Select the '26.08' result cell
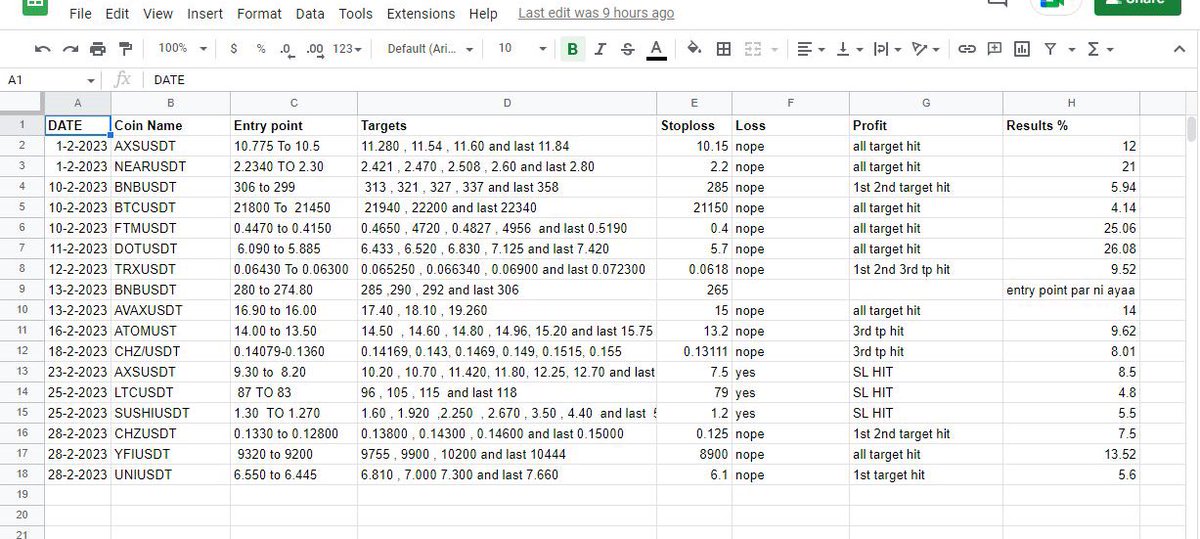Viewport: 1200px width, 539px height. 1071,249
